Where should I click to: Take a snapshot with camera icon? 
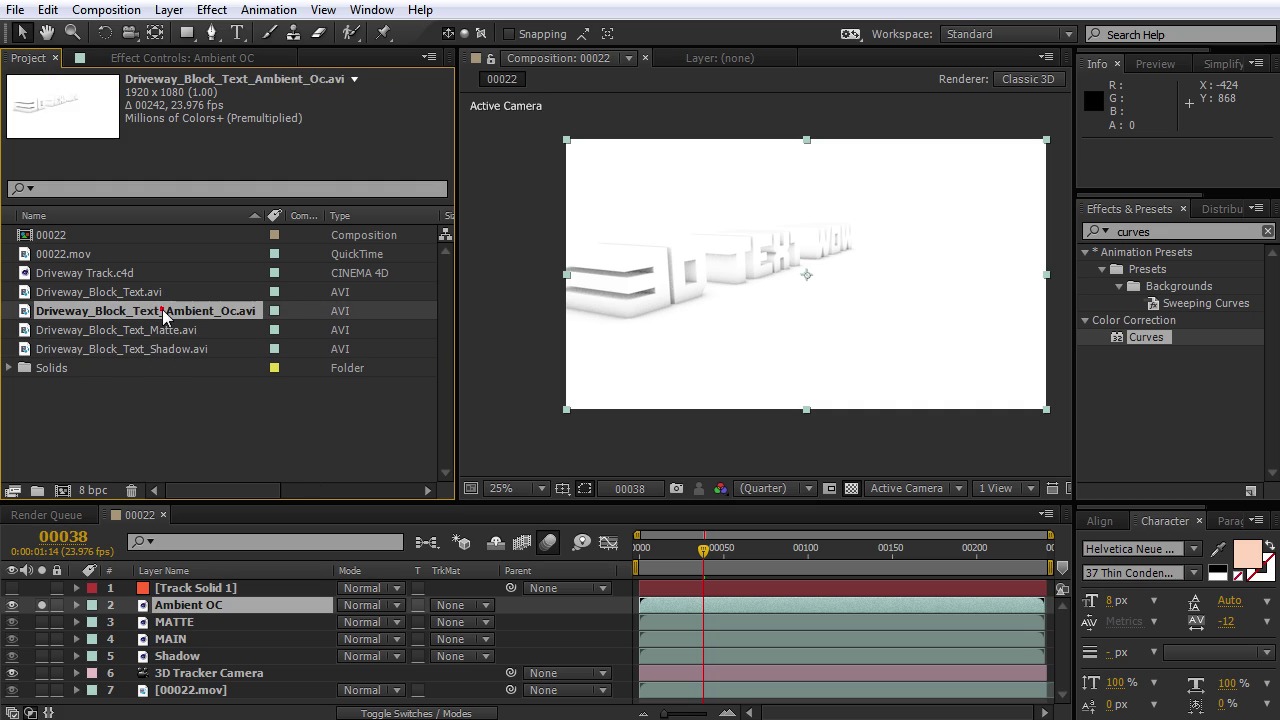676,488
